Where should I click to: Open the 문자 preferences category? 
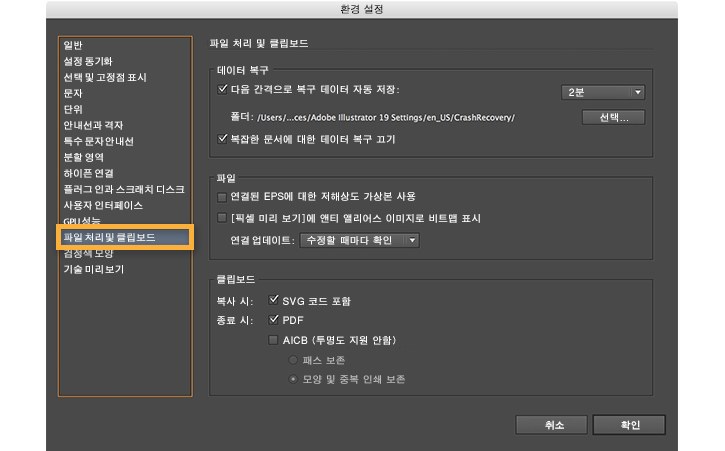[x=73, y=93]
